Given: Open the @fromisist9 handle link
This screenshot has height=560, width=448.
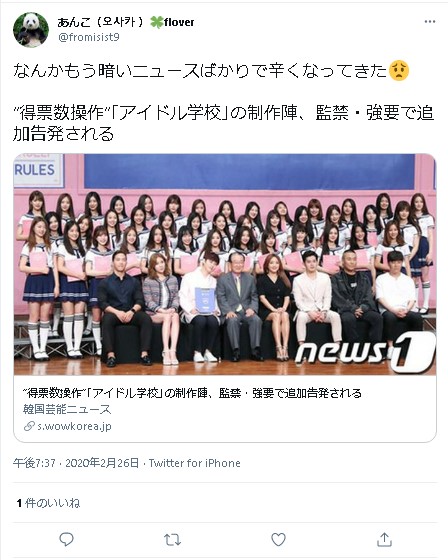Looking at the screenshot, I should 89,37.
